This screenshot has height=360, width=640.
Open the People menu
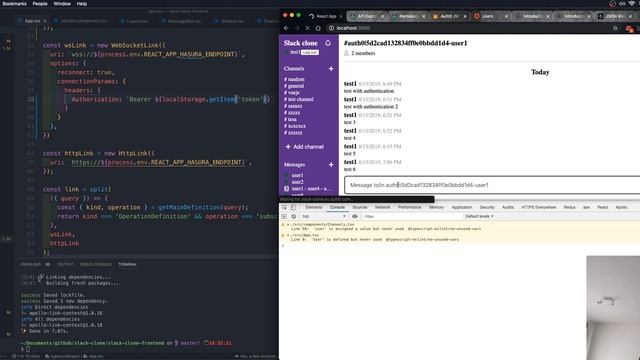40,4
